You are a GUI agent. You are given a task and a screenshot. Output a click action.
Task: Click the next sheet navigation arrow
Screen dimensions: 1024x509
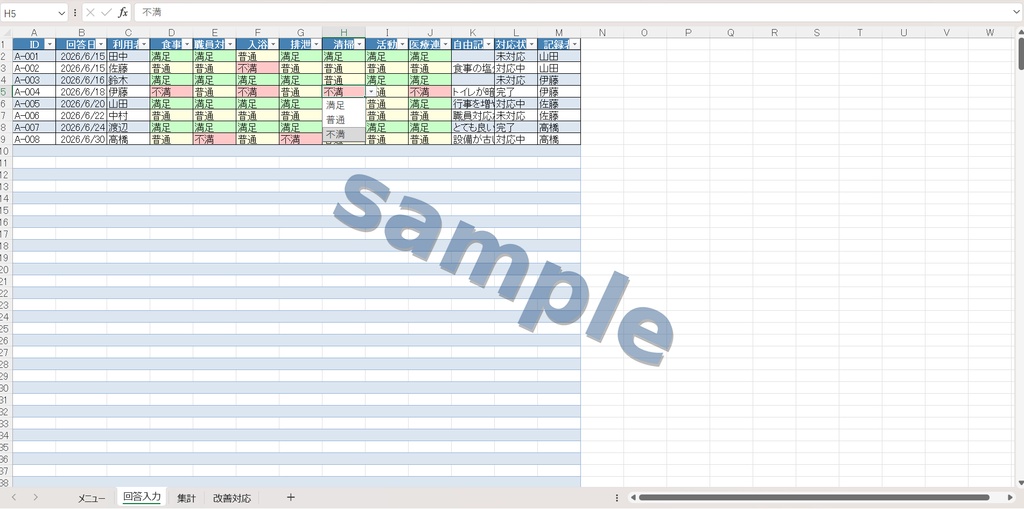click(x=35, y=498)
